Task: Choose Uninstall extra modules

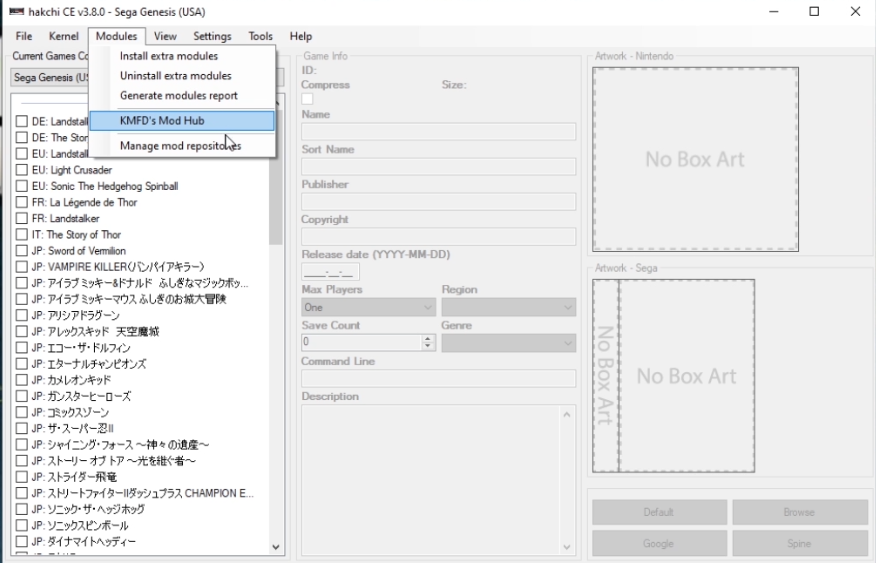Action: [182, 75]
